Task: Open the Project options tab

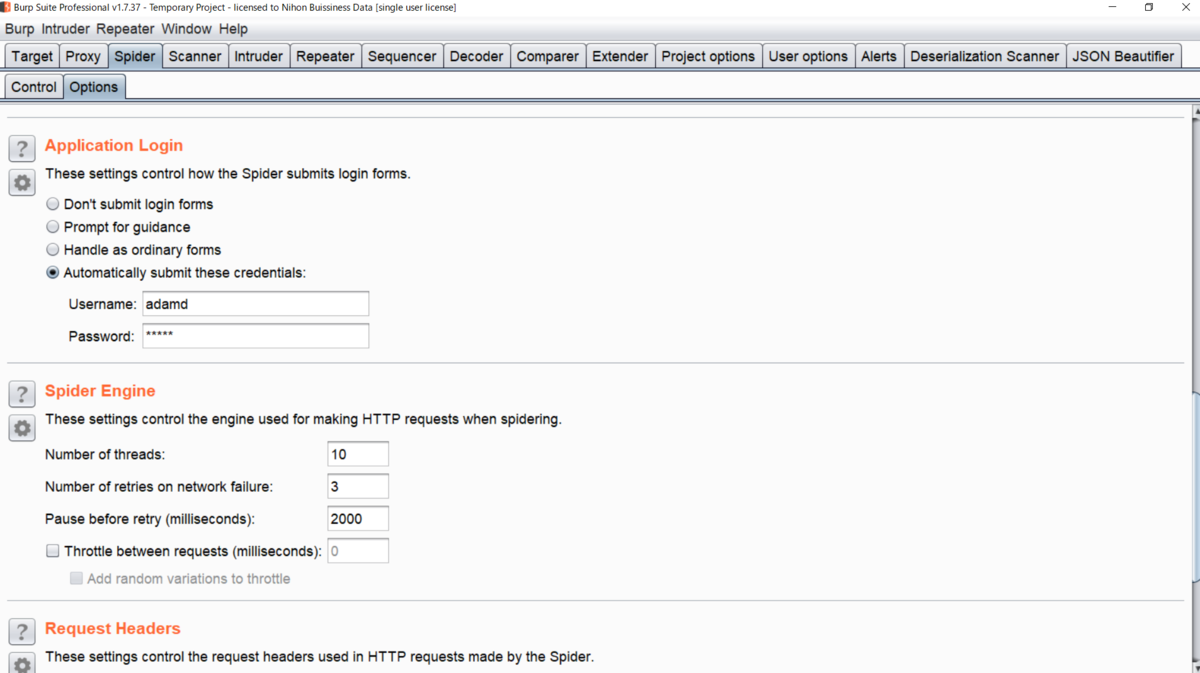Action: coord(708,56)
